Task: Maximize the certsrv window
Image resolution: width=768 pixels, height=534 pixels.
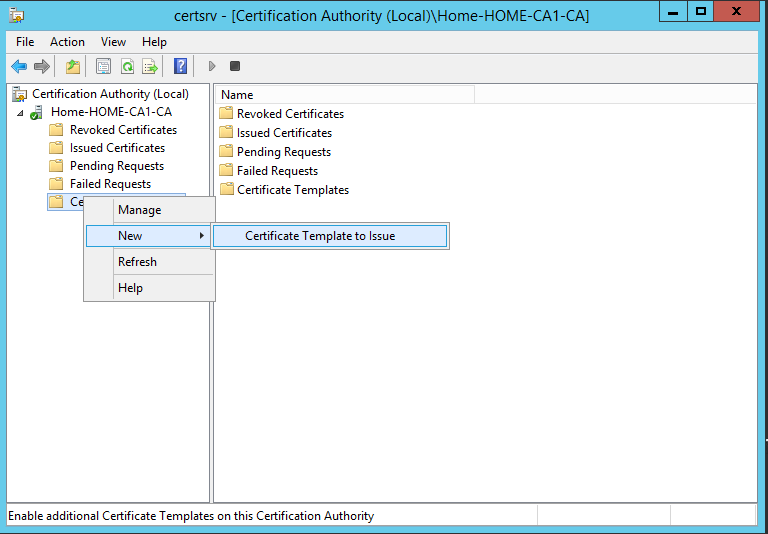Action: 701,12
